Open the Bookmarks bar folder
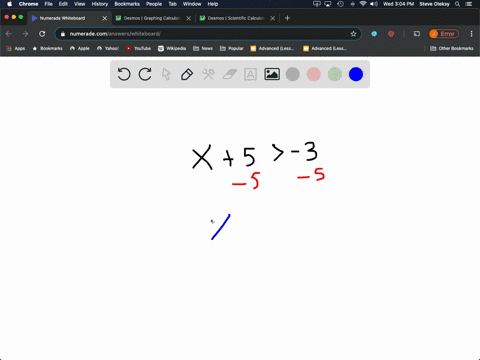 [47, 48]
